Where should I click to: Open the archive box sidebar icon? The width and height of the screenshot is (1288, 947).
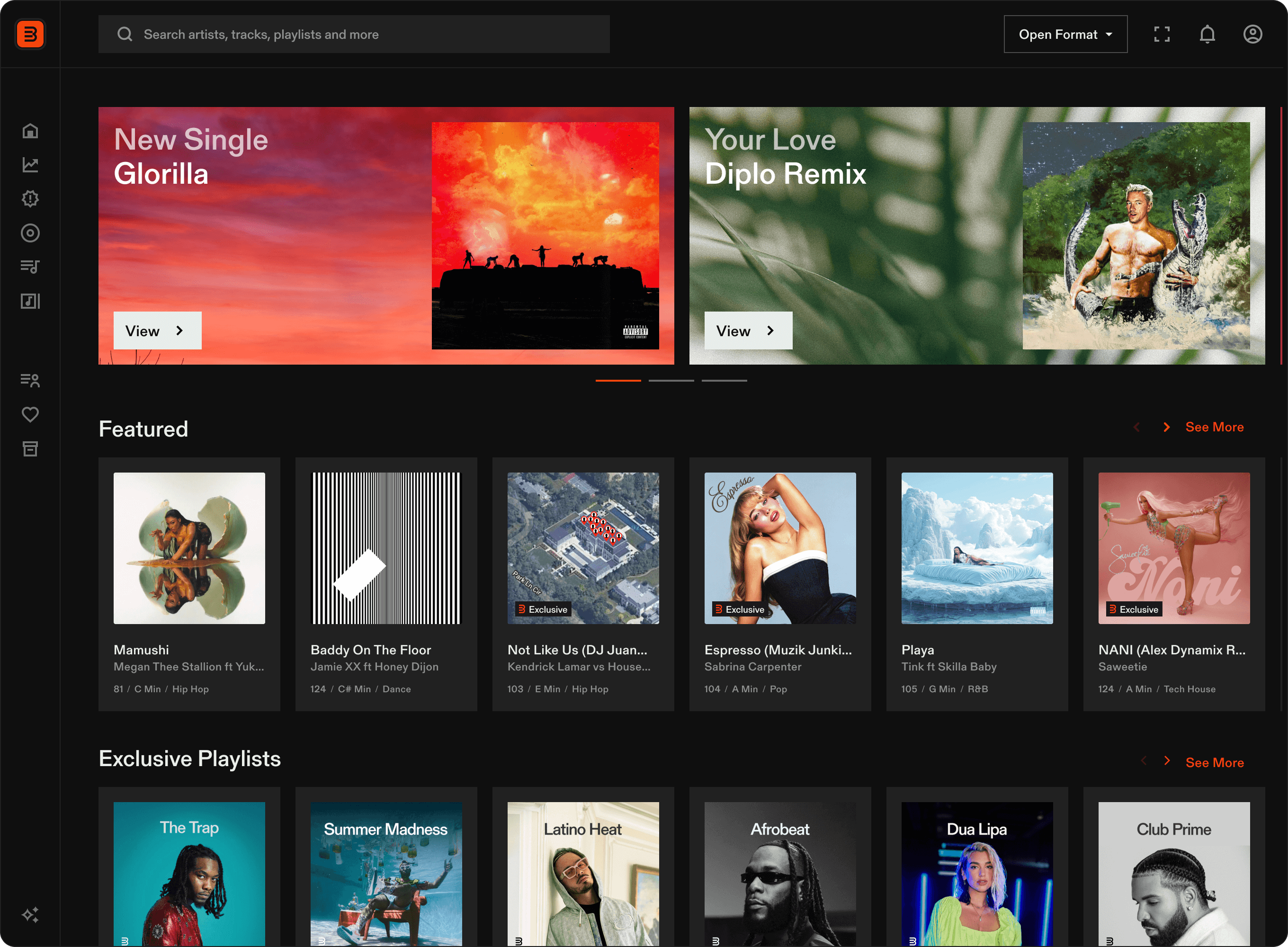[x=30, y=449]
